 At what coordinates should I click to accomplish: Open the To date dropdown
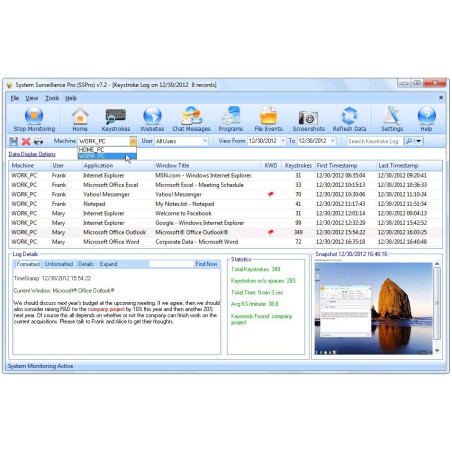(x=332, y=141)
